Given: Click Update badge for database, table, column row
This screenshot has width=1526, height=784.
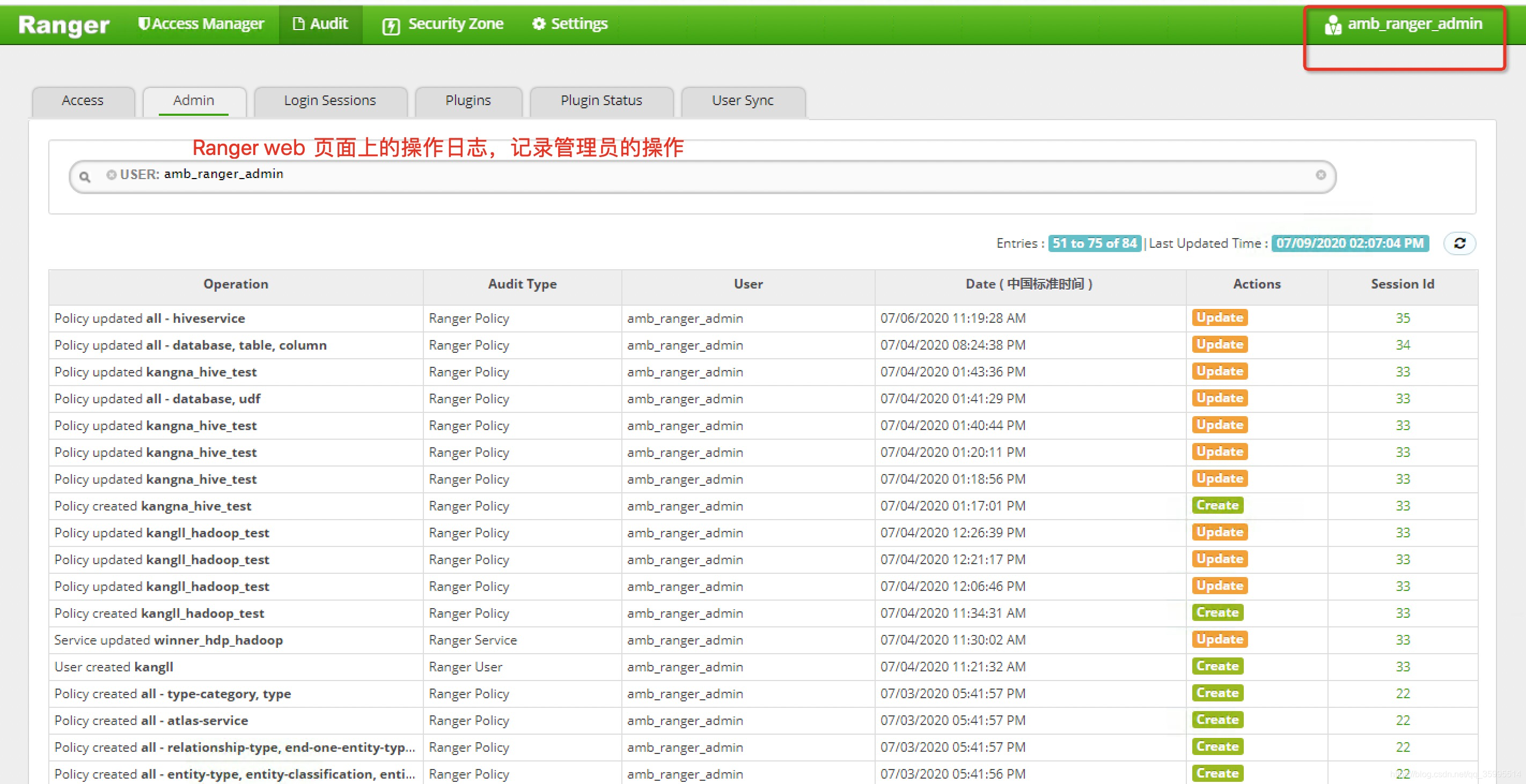Looking at the screenshot, I should coord(1219,344).
